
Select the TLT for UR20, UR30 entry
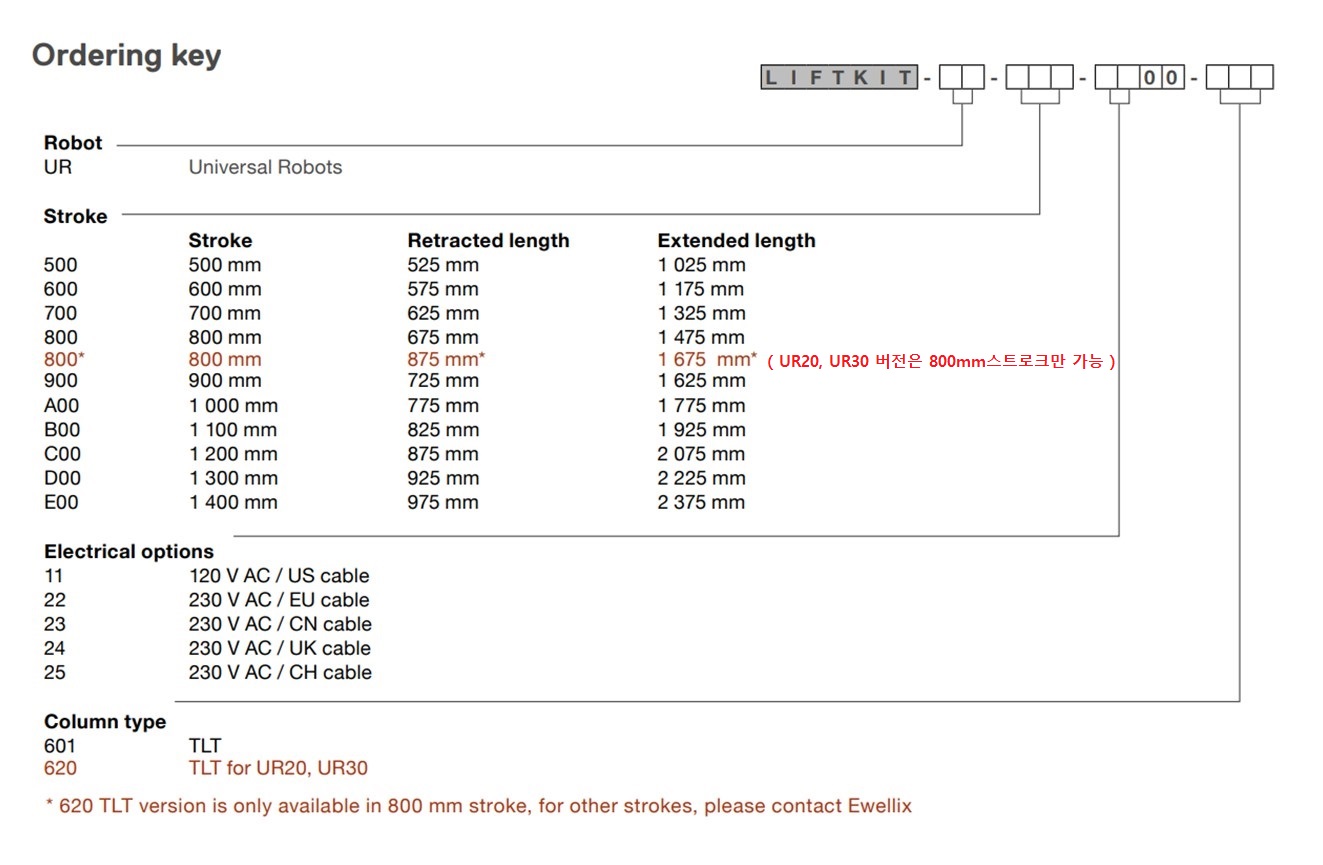[278, 768]
